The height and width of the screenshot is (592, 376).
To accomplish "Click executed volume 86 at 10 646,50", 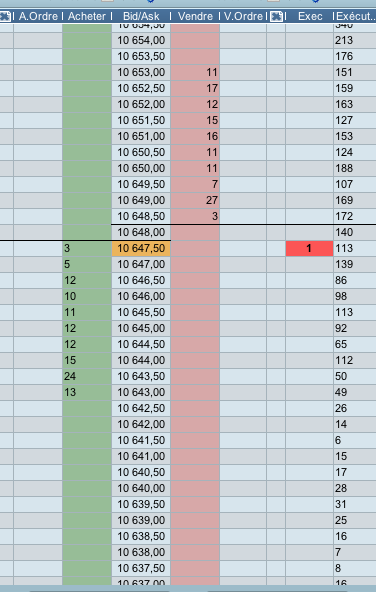I will point(355,280).
